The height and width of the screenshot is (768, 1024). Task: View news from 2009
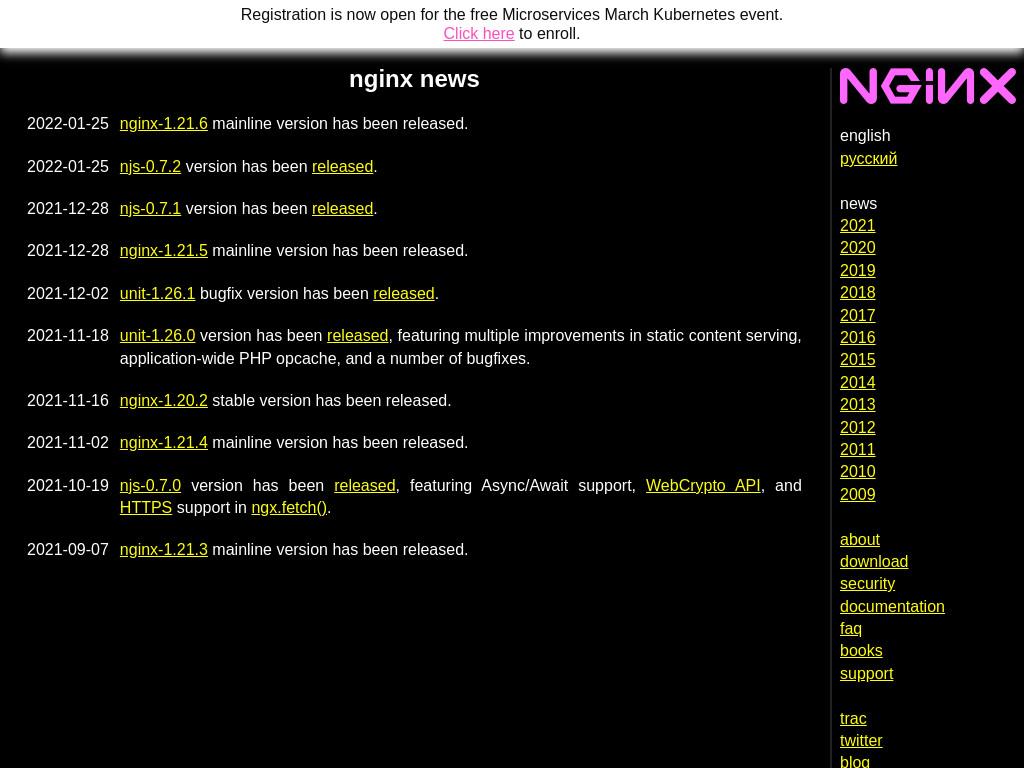tap(857, 494)
